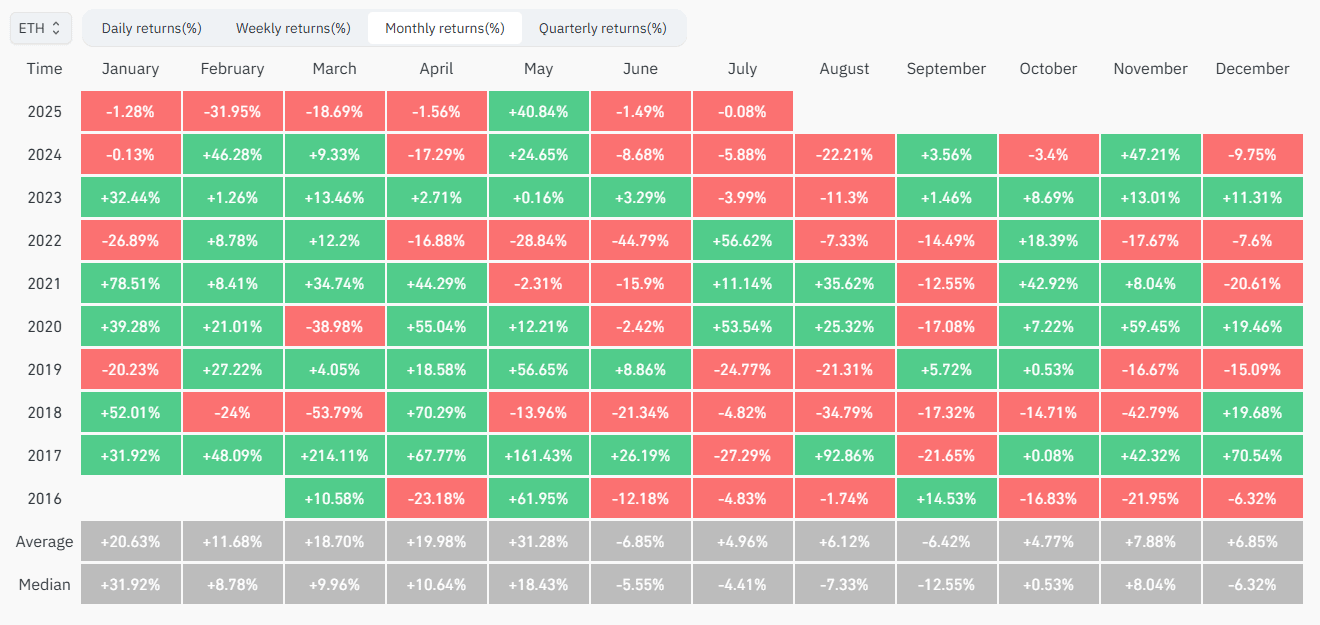
Task: Click the Time header label
Action: [44, 69]
